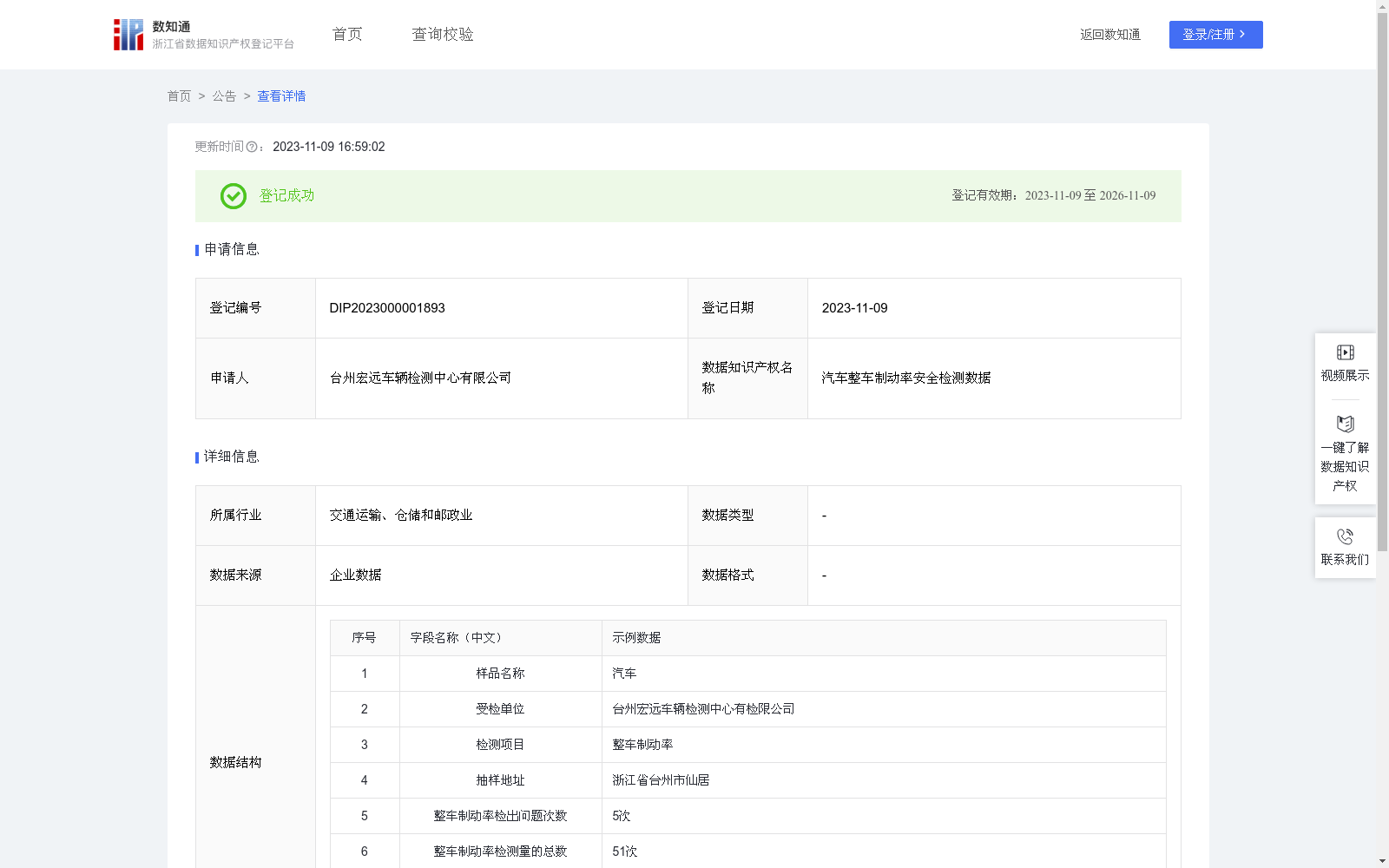Click the 企业数据 data source value

(355, 575)
